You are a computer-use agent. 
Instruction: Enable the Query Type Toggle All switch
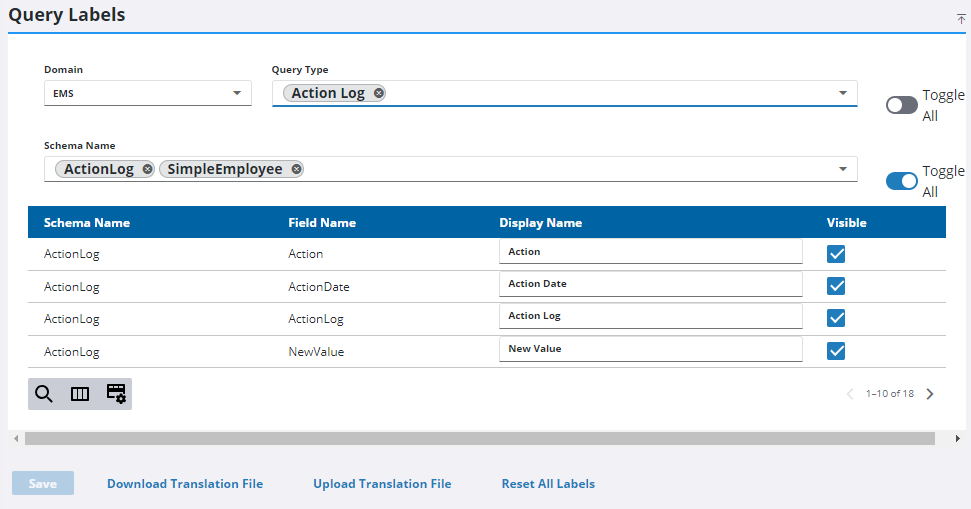[901, 105]
